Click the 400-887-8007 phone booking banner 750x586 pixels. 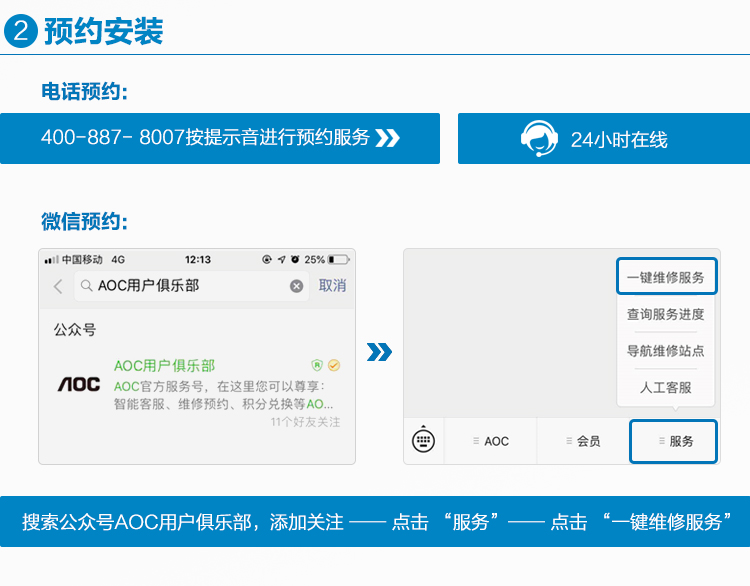tap(220, 138)
